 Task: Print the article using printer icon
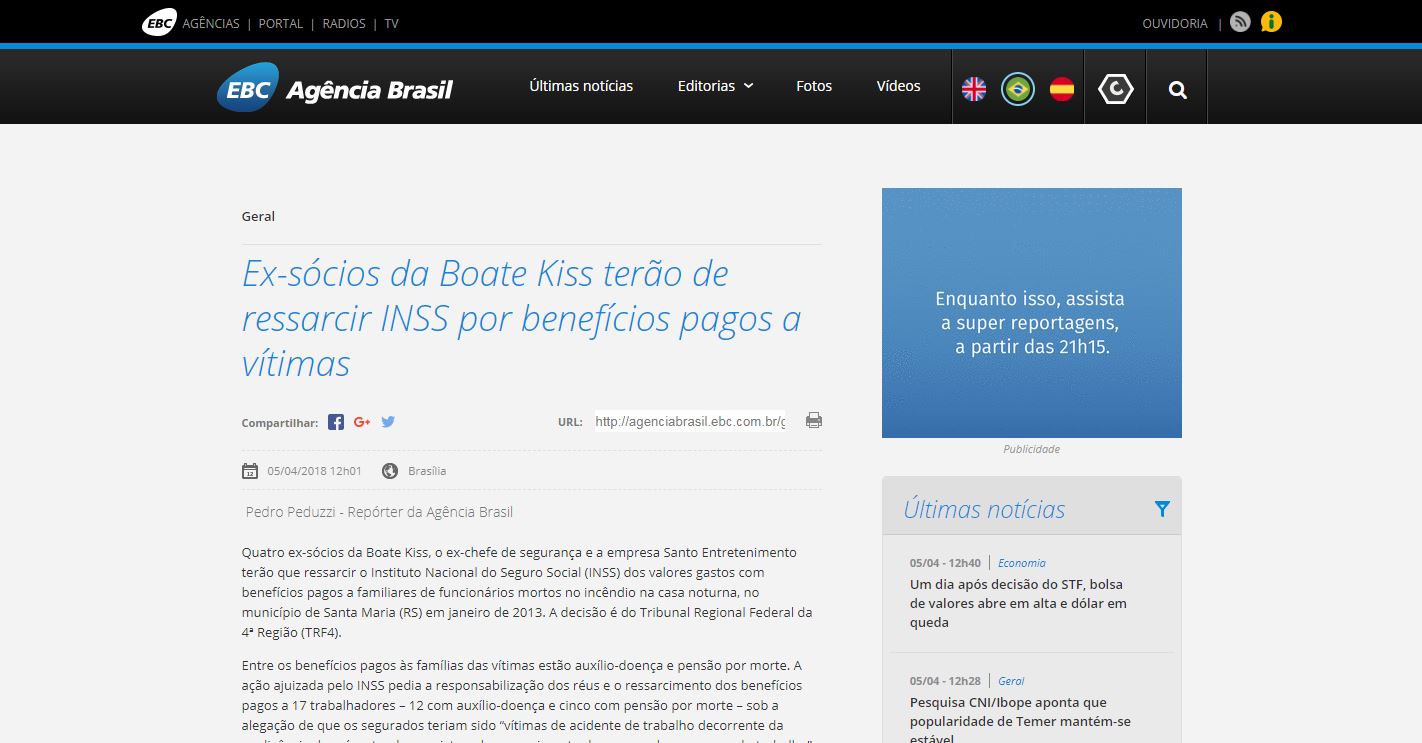click(x=814, y=421)
